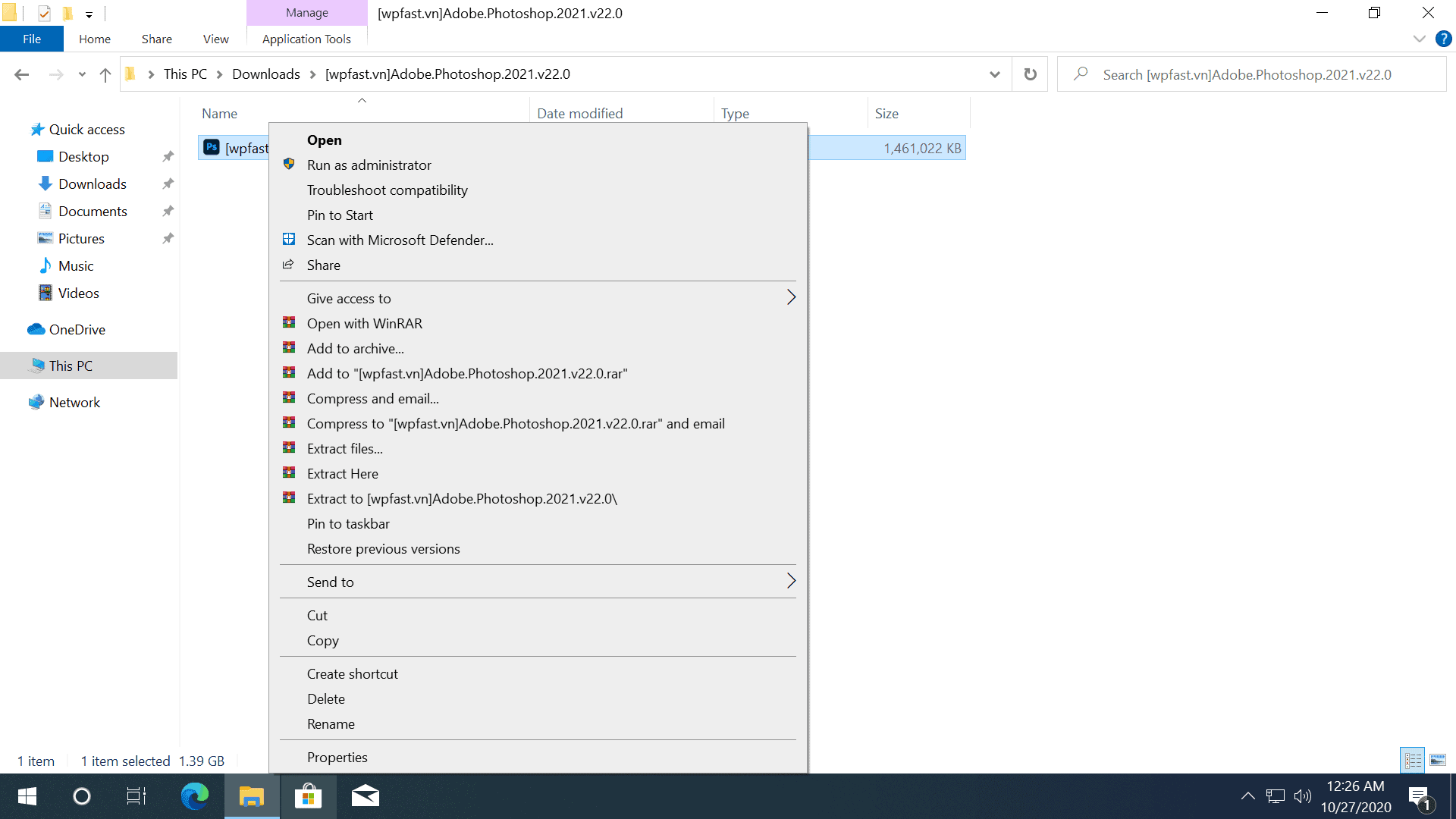Switch to large icons view toggle
Screen dimensions: 1456x819
[x=1438, y=760]
